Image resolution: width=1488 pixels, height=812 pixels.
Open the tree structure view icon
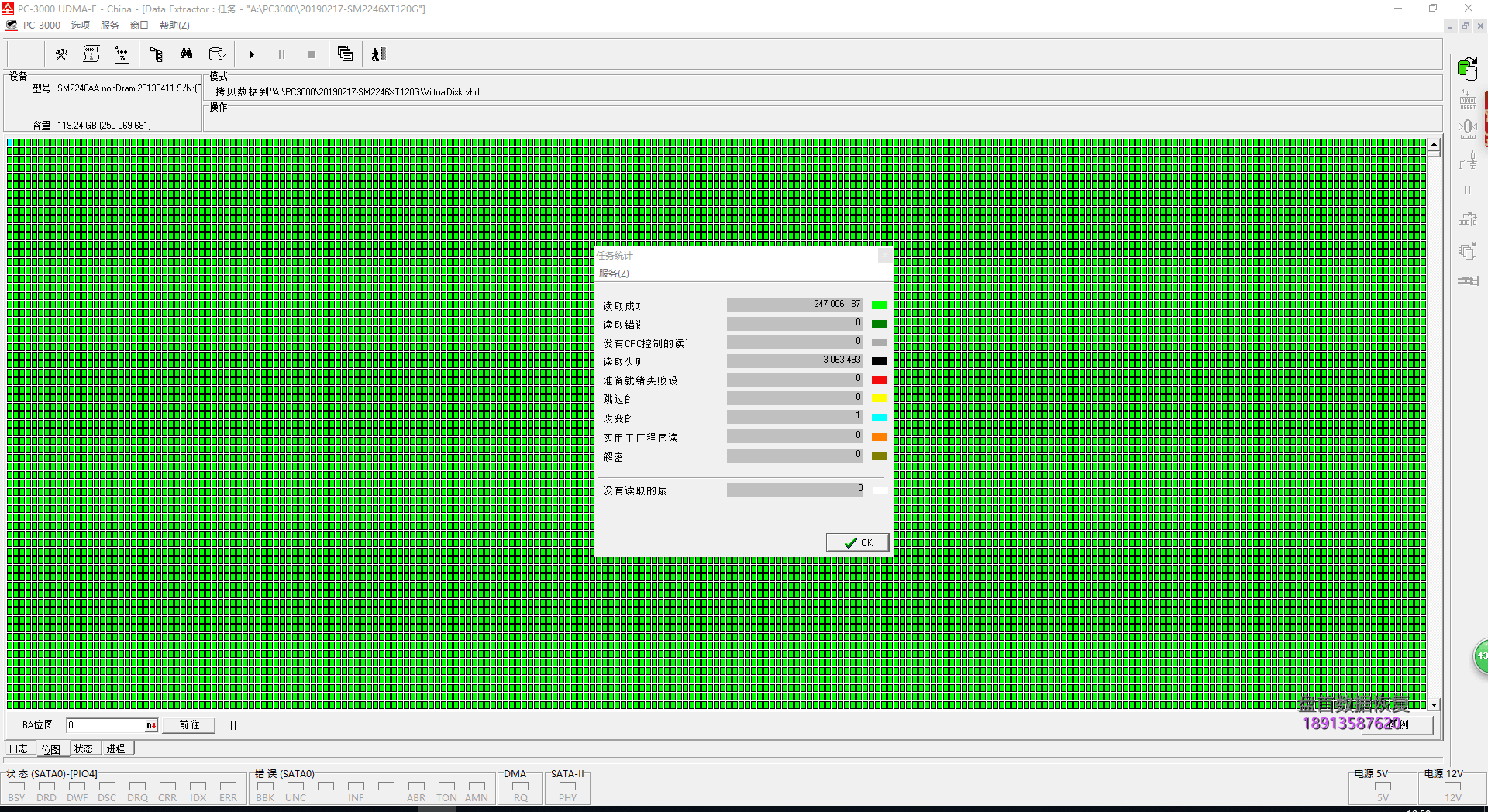click(x=157, y=54)
